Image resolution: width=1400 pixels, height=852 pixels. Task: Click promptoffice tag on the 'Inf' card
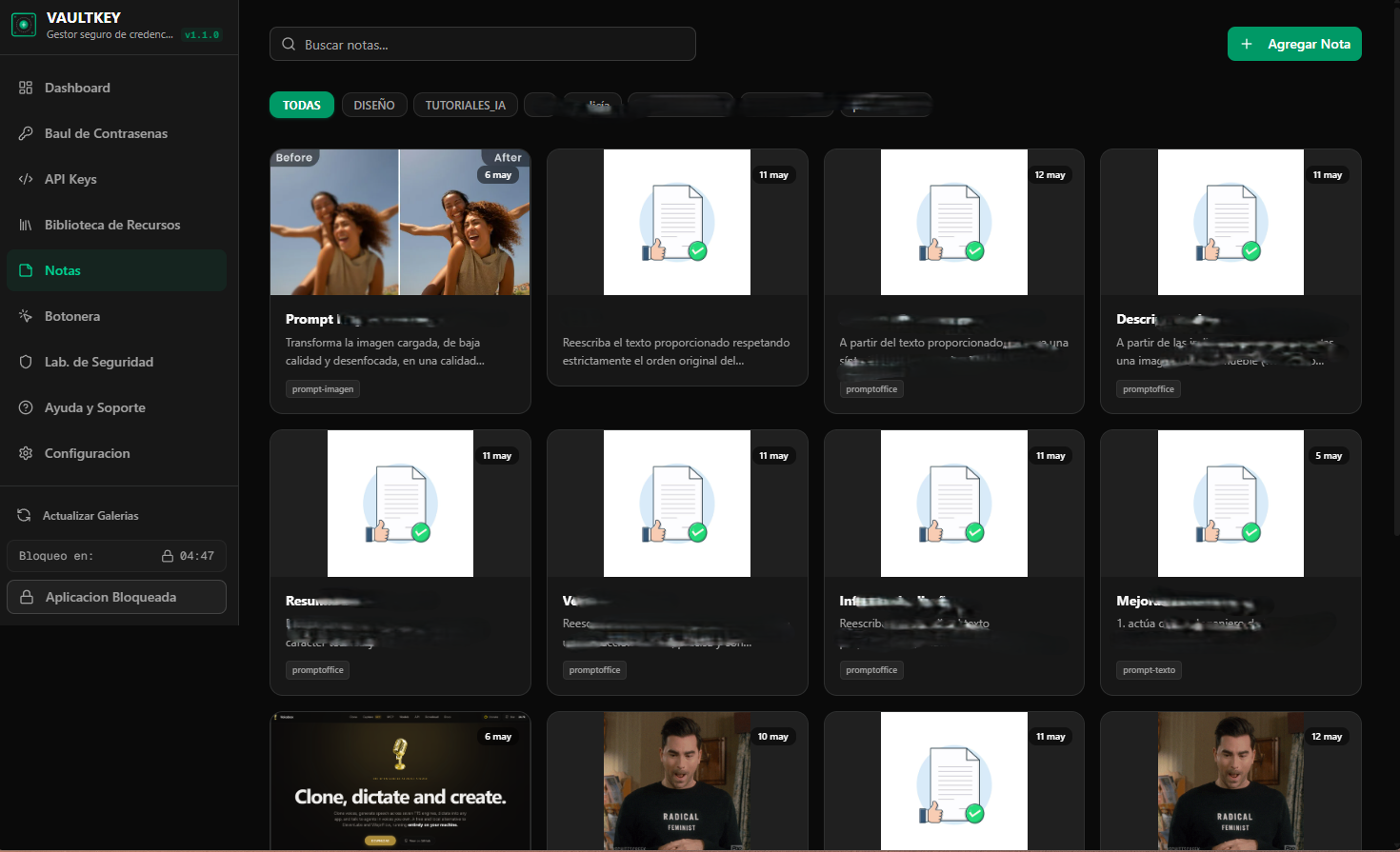coord(871,670)
